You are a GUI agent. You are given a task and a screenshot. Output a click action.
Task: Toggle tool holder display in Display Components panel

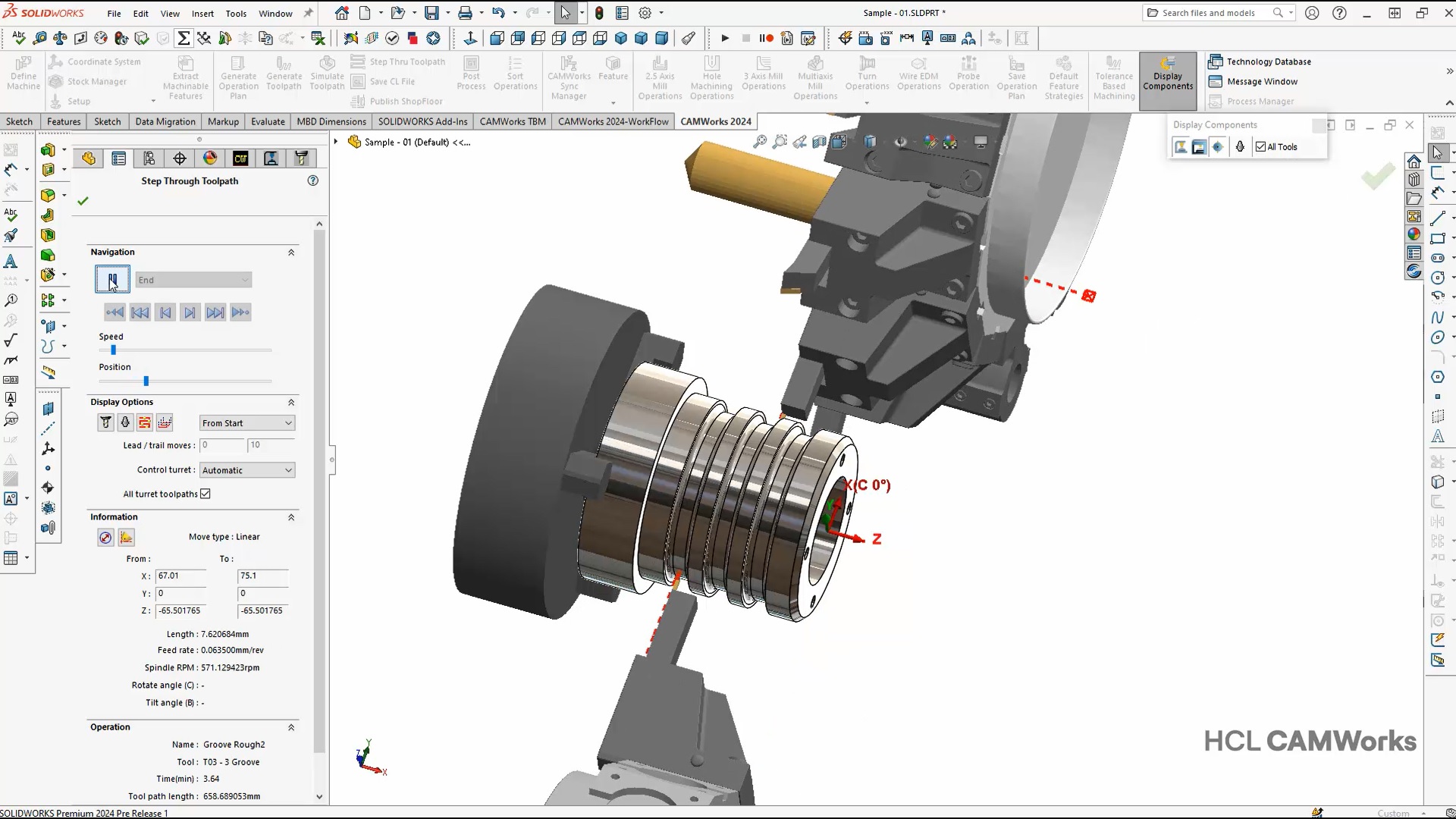tap(1240, 147)
